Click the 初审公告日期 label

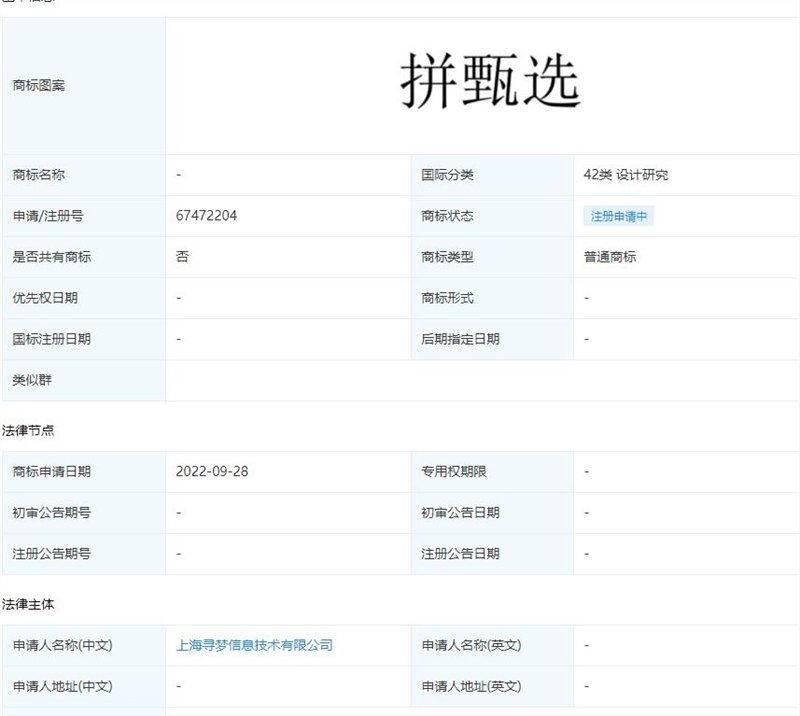pyautogui.click(x=460, y=512)
